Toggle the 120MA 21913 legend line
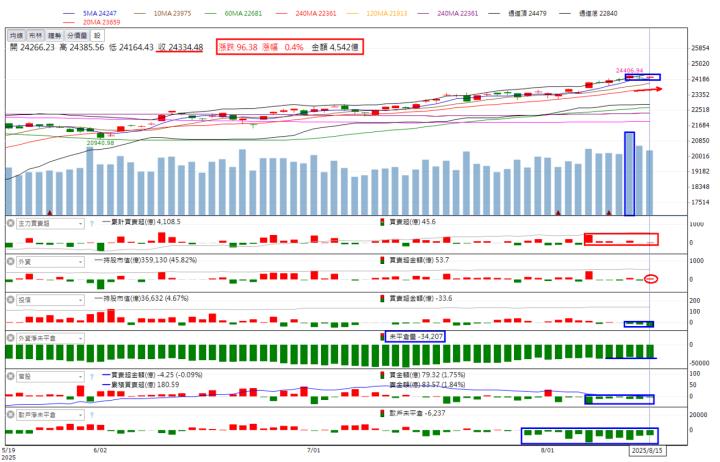Screen dimensions: 720x462 click(x=376, y=13)
